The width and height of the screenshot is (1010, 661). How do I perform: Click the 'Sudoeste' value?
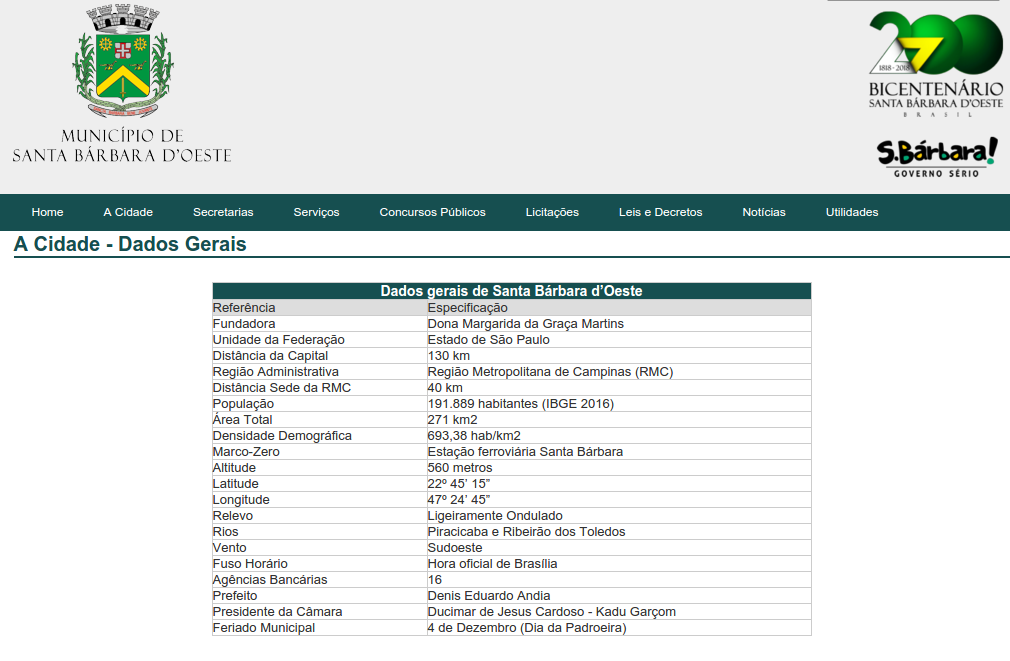(455, 548)
